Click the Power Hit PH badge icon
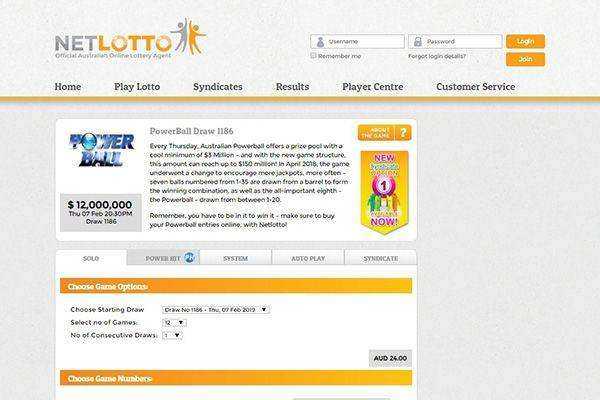The height and width of the screenshot is (400, 600). 190,258
